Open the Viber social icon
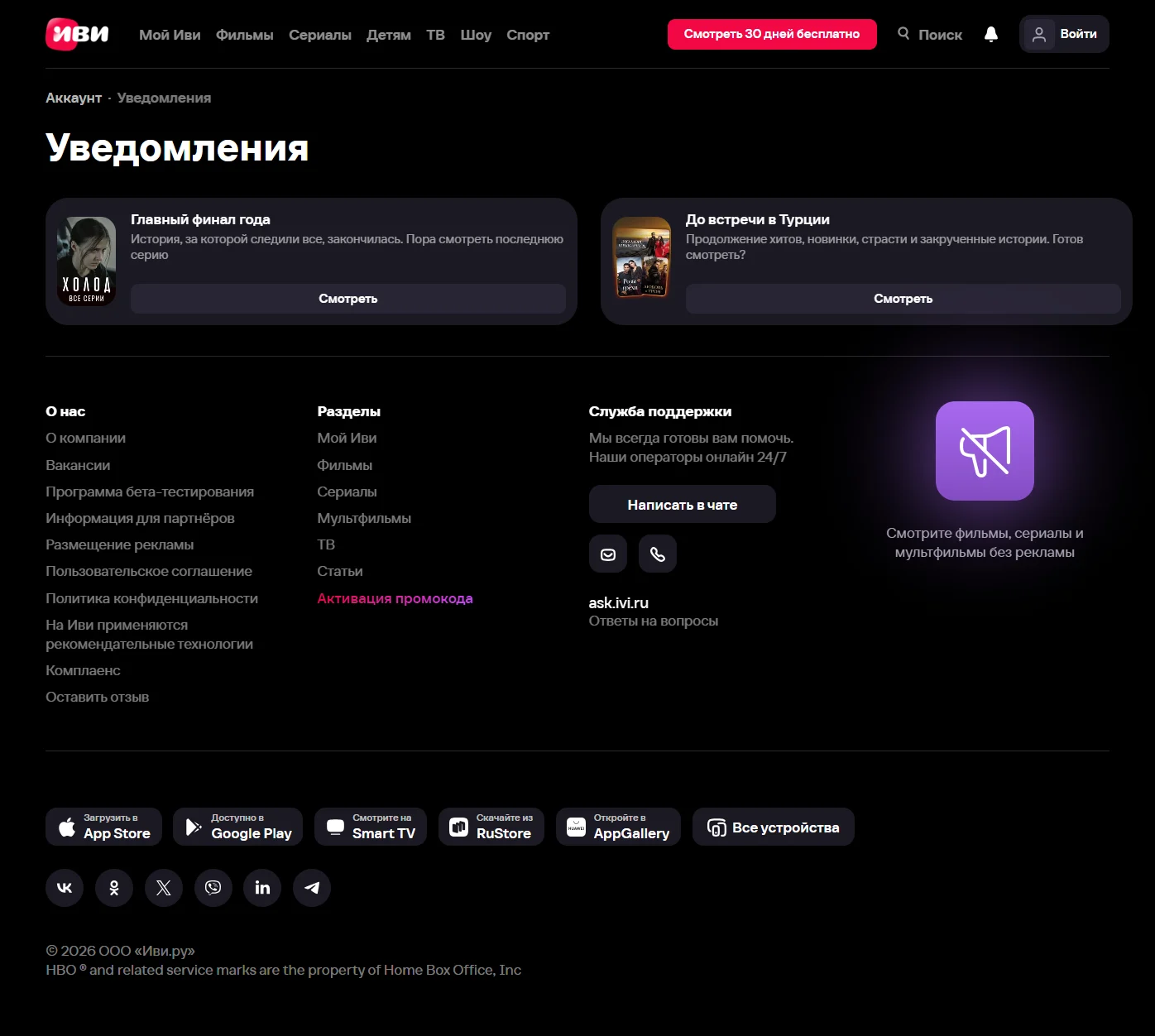1155x1036 pixels. point(213,888)
